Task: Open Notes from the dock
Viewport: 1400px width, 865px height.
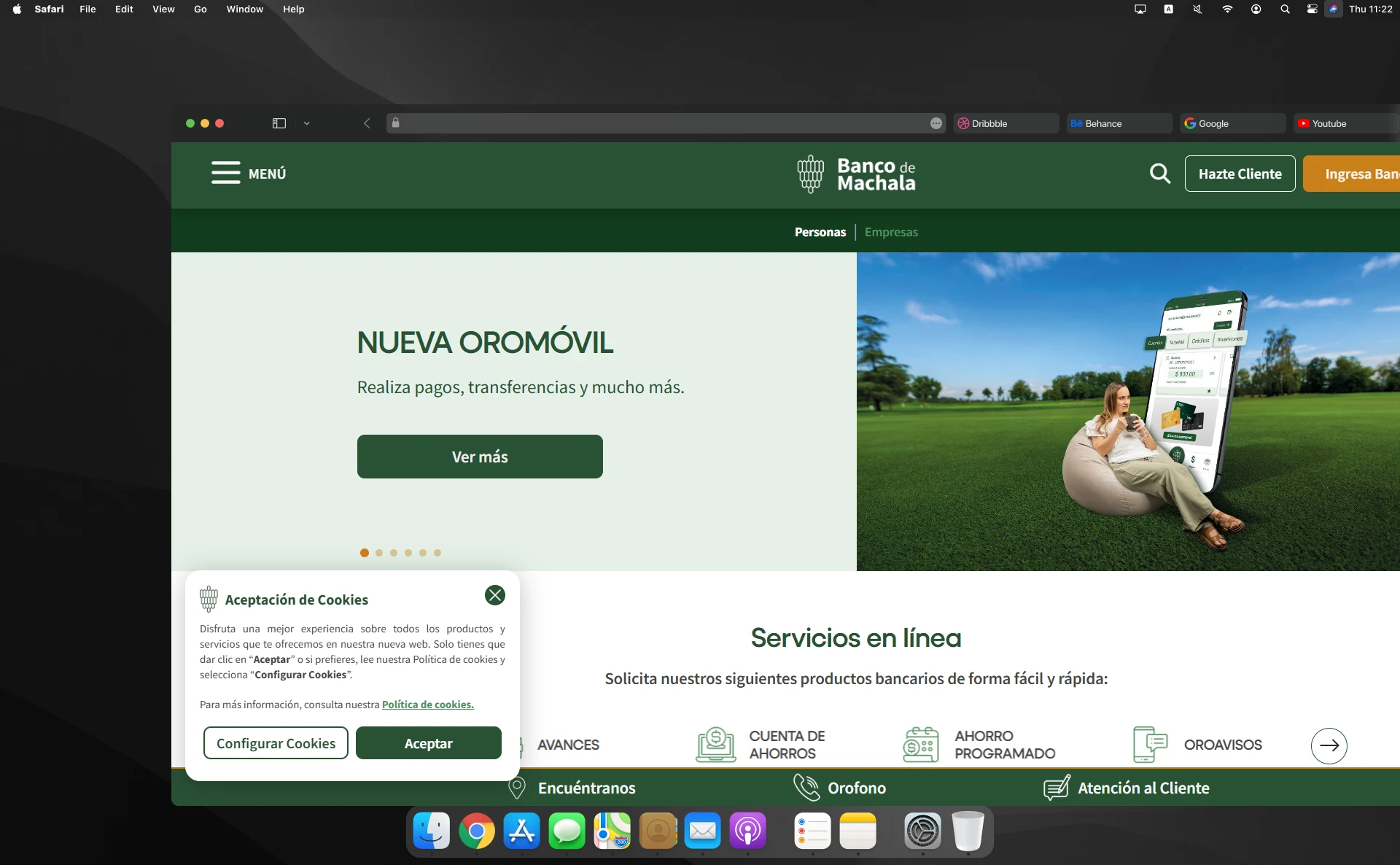Action: 858,831
